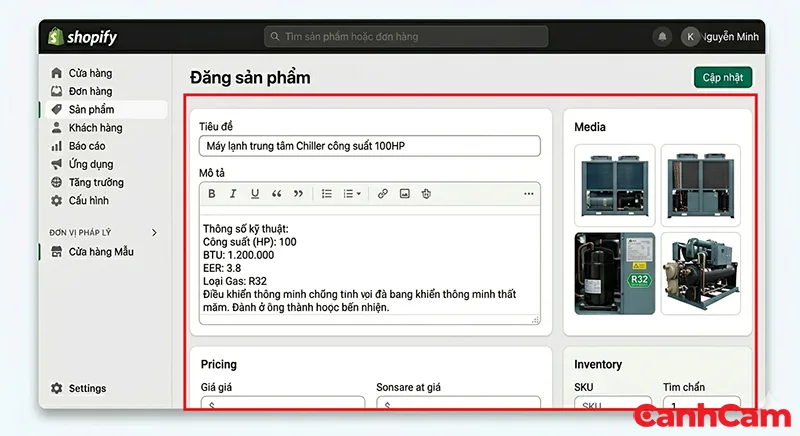The height and width of the screenshot is (436, 800).
Task: Click the Tiêu đề title field
Action: [x=369, y=146]
